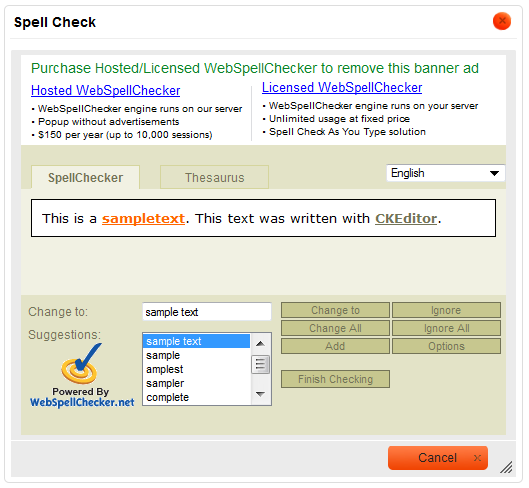Open the Licensed WebSpellChecker link

pyautogui.click(x=342, y=87)
